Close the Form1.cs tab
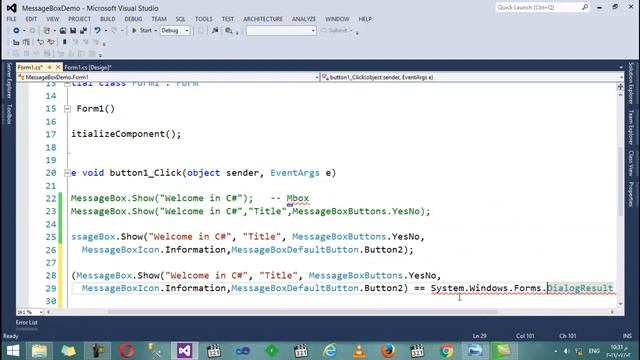The image size is (640, 360). pyautogui.click(x=58, y=67)
